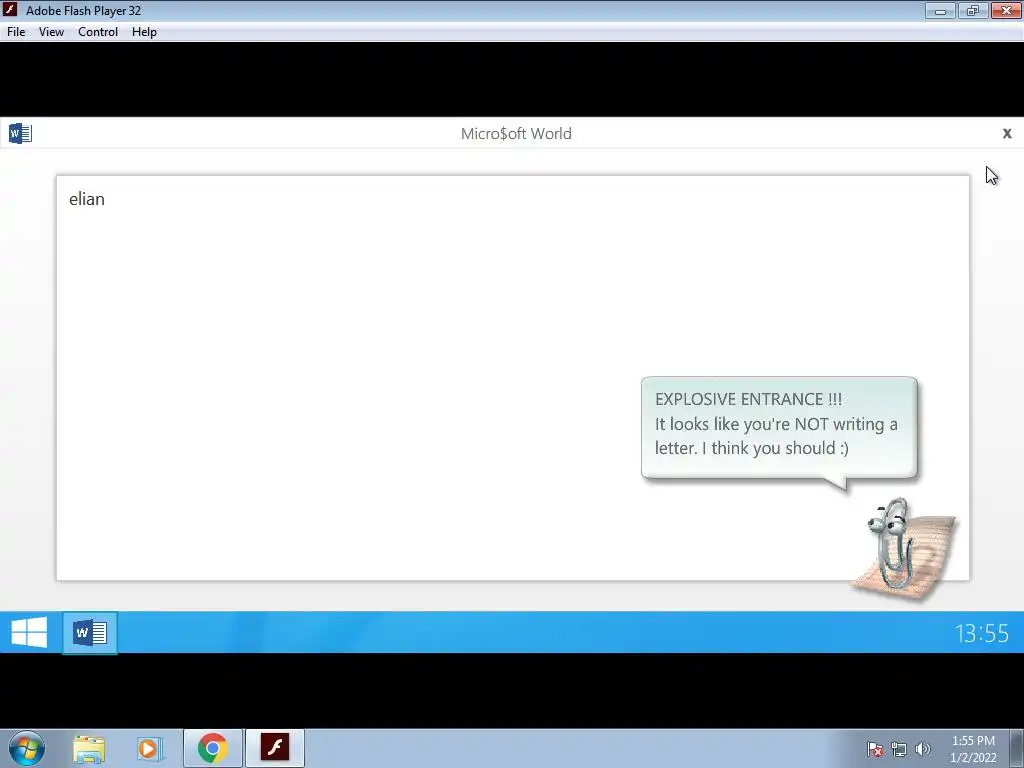The width and height of the screenshot is (1024, 768).
Task: Open the View menu
Action: pos(51,32)
